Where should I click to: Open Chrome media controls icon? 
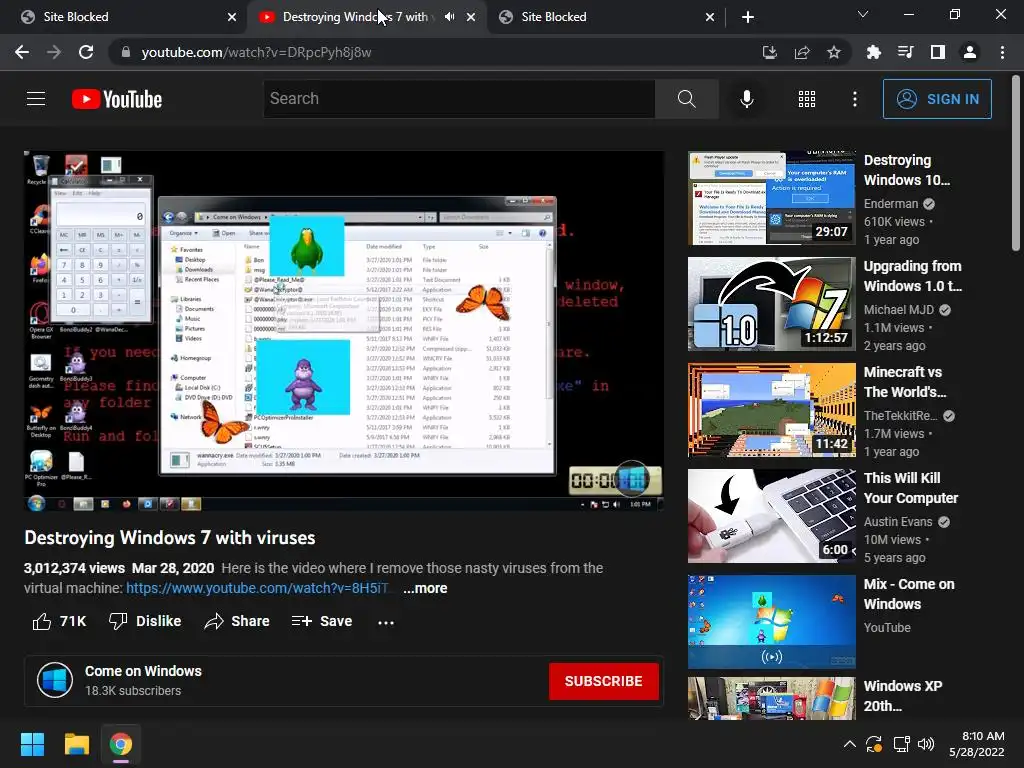(x=905, y=52)
